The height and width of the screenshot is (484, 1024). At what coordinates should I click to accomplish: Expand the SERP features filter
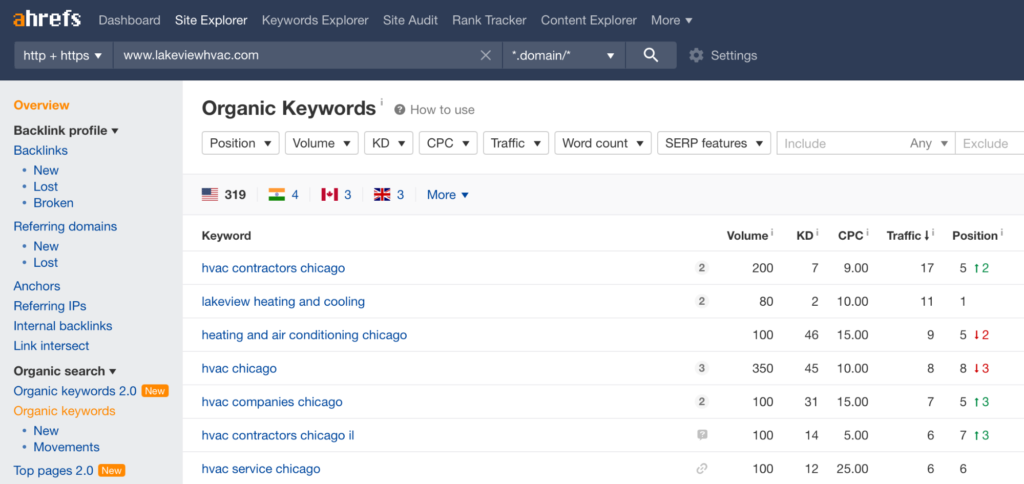click(714, 143)
